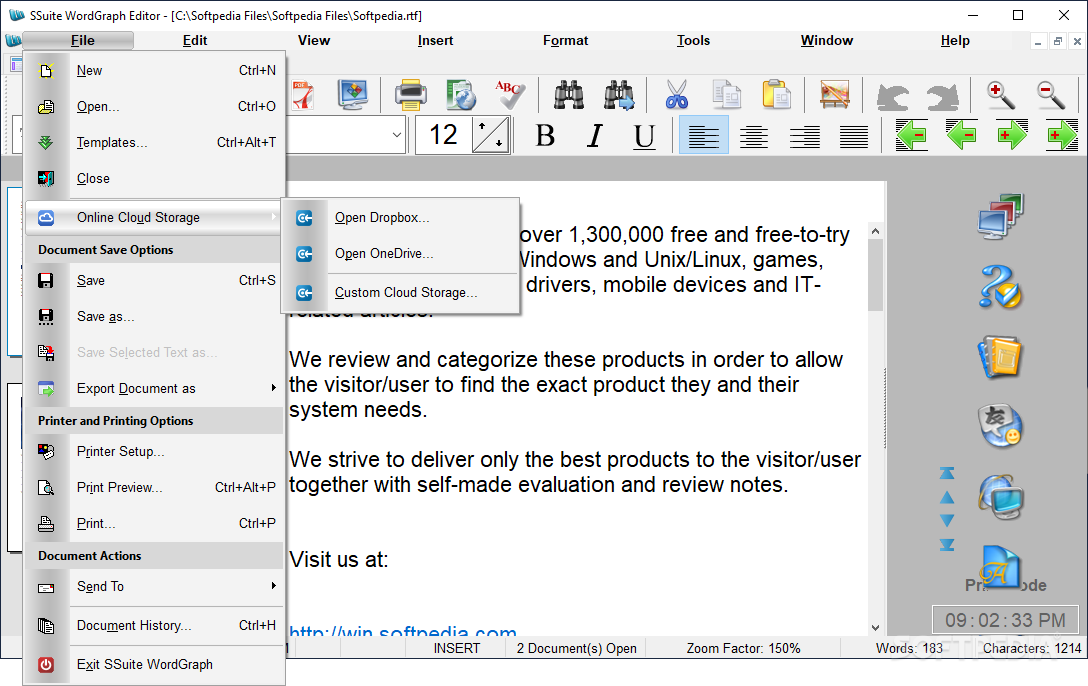Image resolution: width=1088 pixels, height=686 pixels.
Task: Toggle Underline formatting
Action: (x=645, y=135)
